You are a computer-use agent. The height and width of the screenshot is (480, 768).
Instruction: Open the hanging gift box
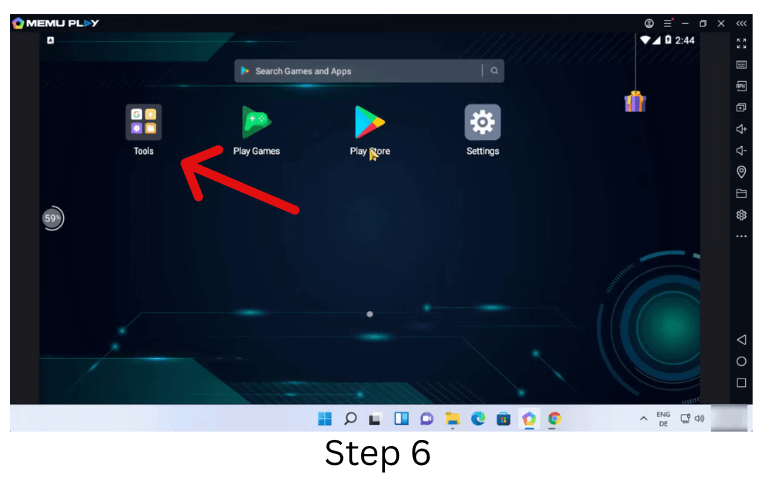pyautogui.click(x=635, y=101)
